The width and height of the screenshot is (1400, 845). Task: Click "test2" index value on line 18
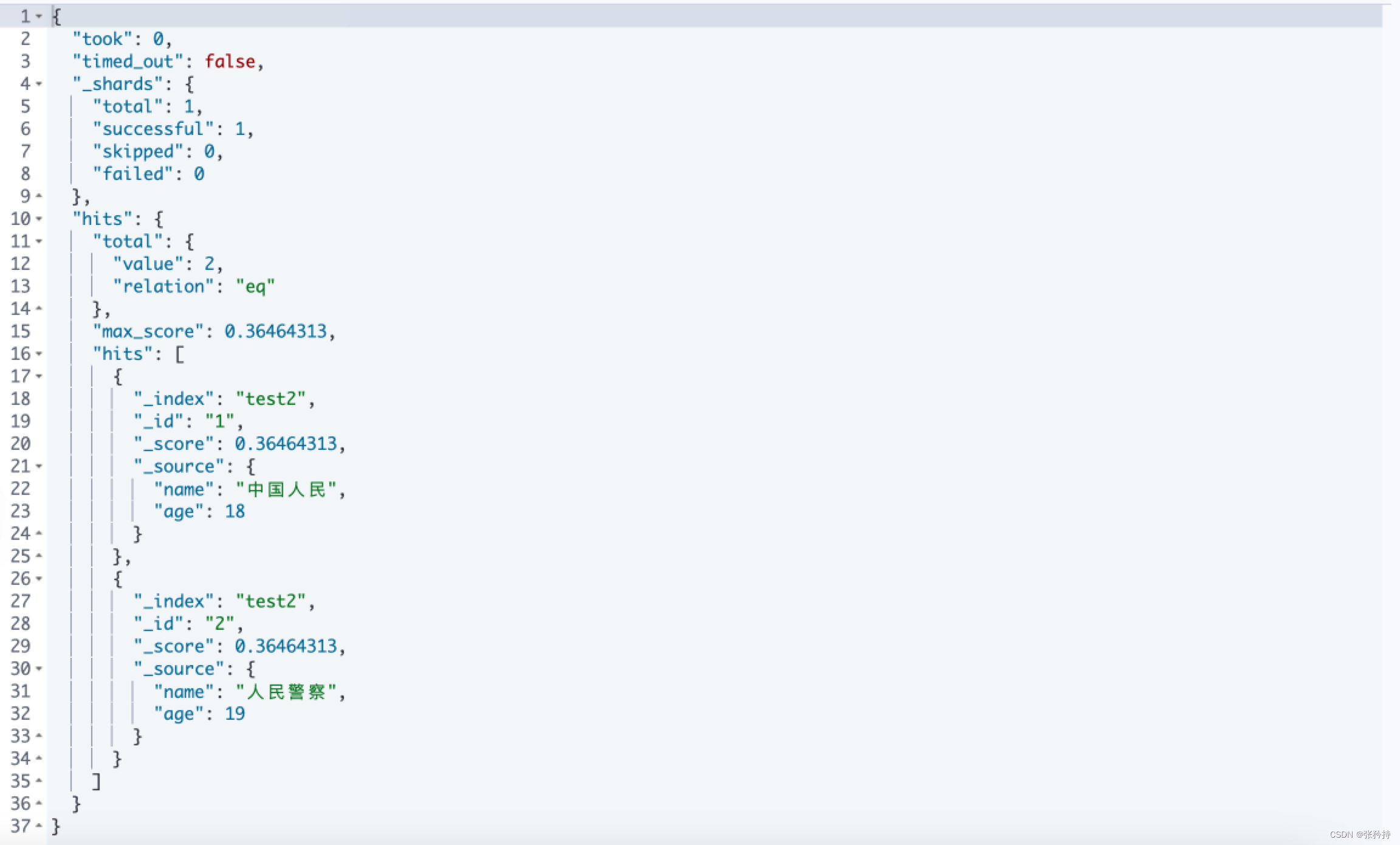270,399
